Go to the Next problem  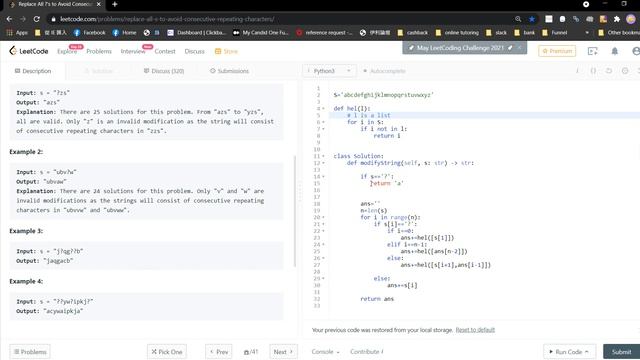[x=283, y=352]
